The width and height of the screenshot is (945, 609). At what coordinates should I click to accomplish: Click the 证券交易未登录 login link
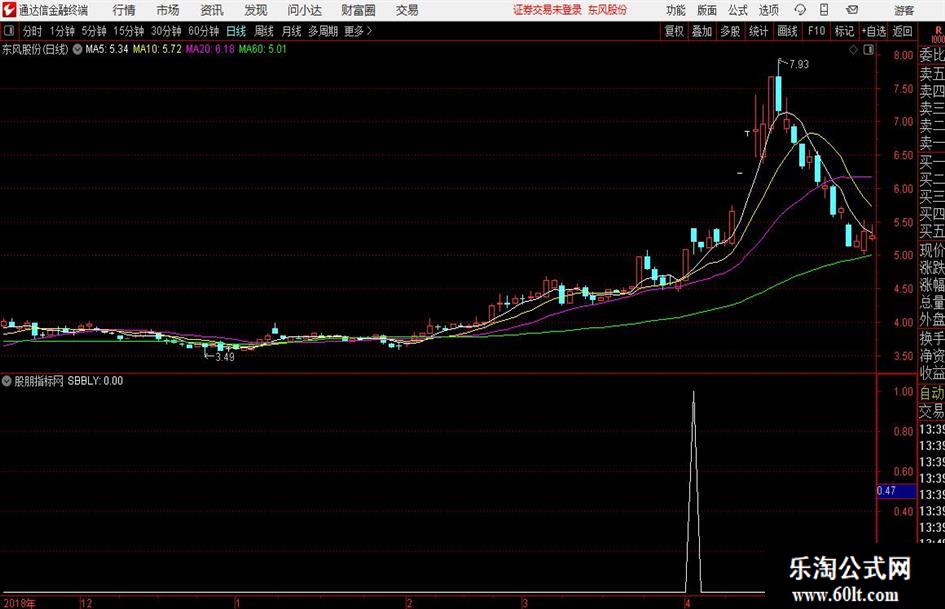pos(547,10)
